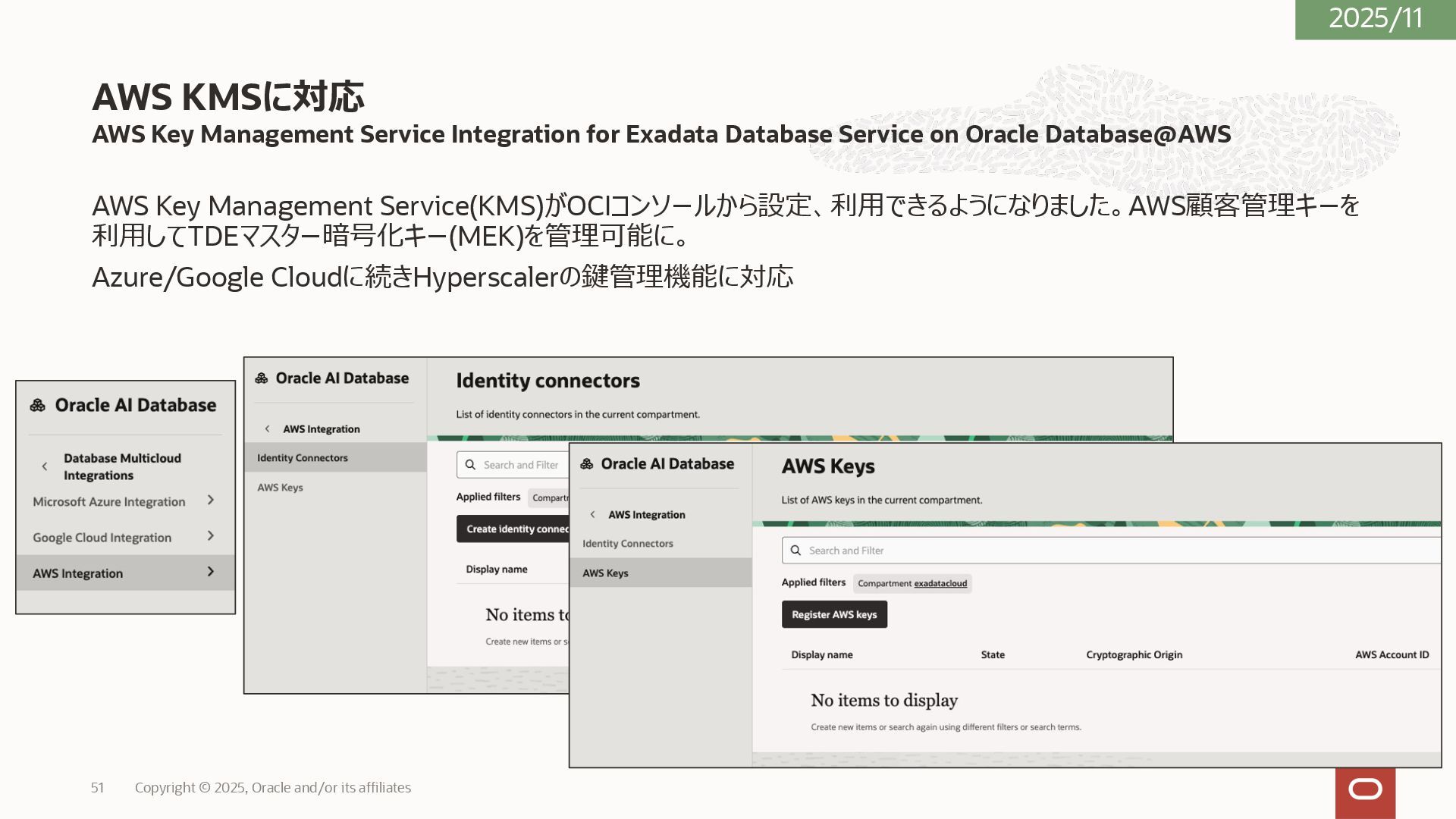Click the search magnifier in AWS Keys filter
Image resolution: width=1456 pixels, height=819 pixels.
click(x=795, y=551)
